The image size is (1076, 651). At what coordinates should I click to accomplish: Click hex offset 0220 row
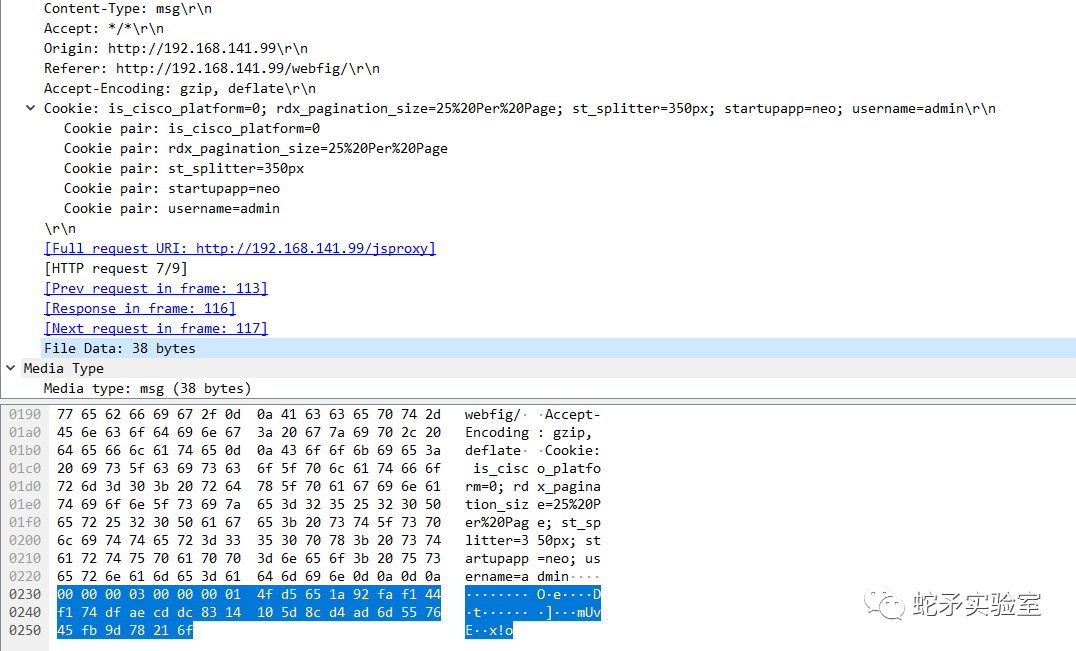point(25,576)
